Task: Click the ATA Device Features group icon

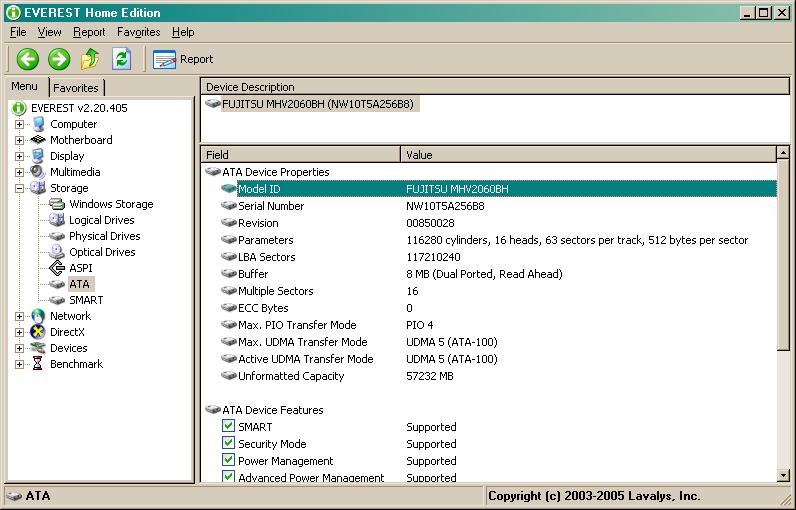Action: 213,409
